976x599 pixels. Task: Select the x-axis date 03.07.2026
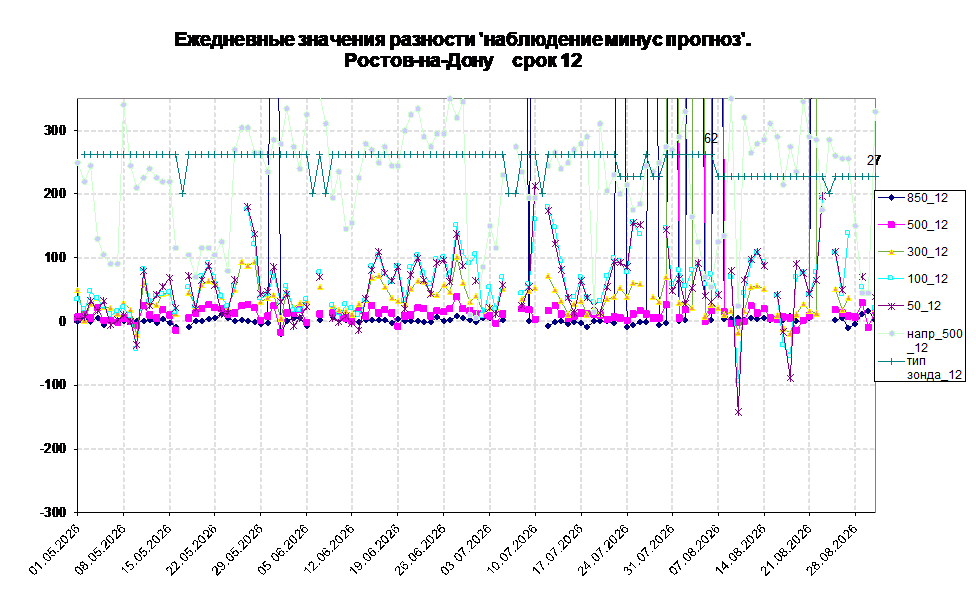(467, 549)
